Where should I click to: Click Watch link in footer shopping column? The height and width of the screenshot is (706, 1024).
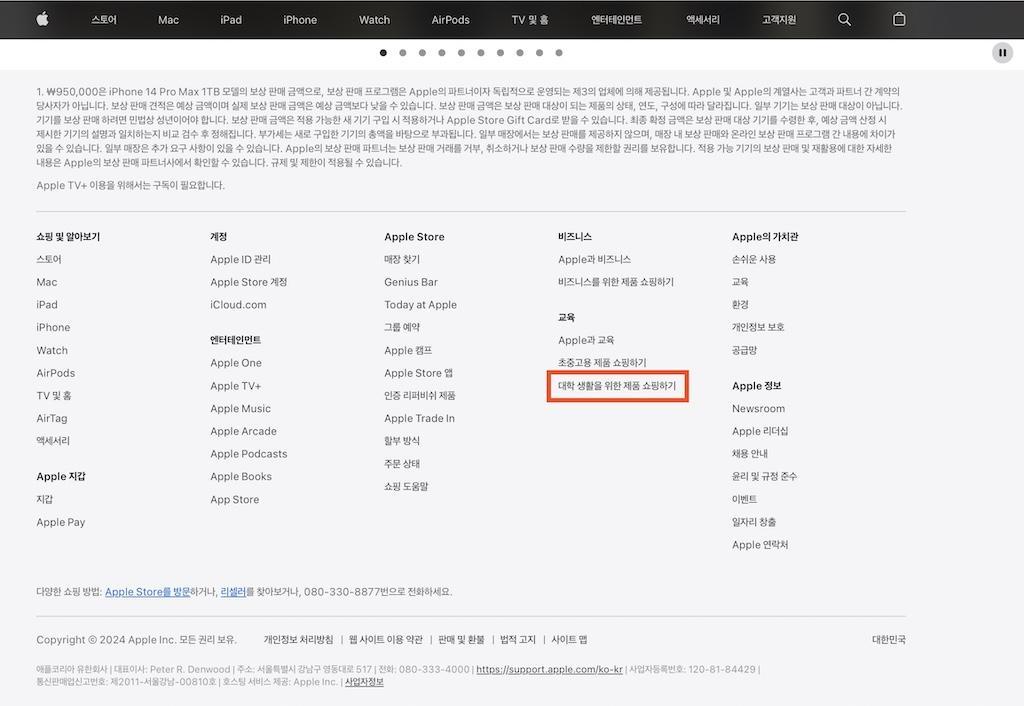[x=52, y=351]
